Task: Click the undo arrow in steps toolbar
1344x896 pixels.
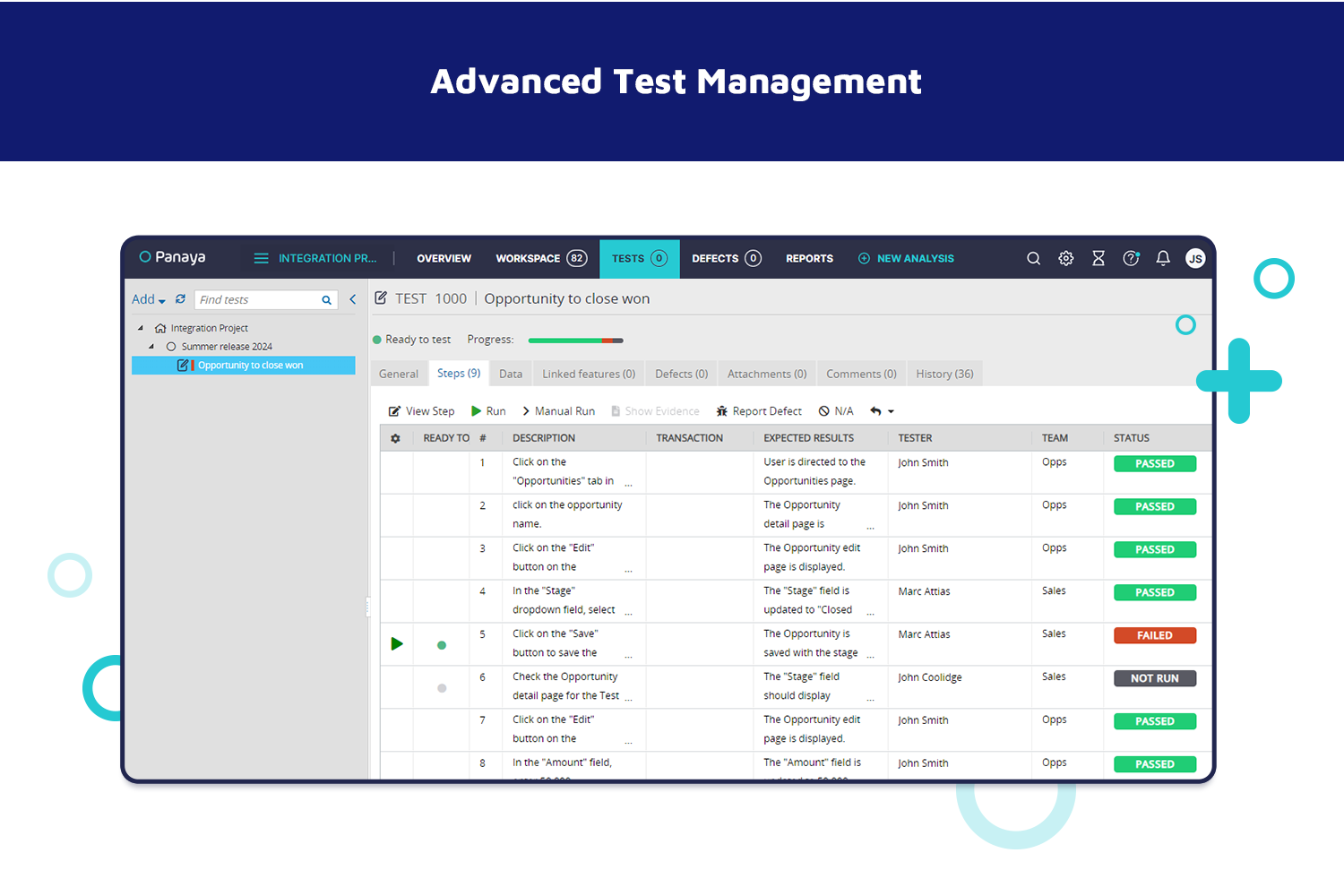Action: 875,411
